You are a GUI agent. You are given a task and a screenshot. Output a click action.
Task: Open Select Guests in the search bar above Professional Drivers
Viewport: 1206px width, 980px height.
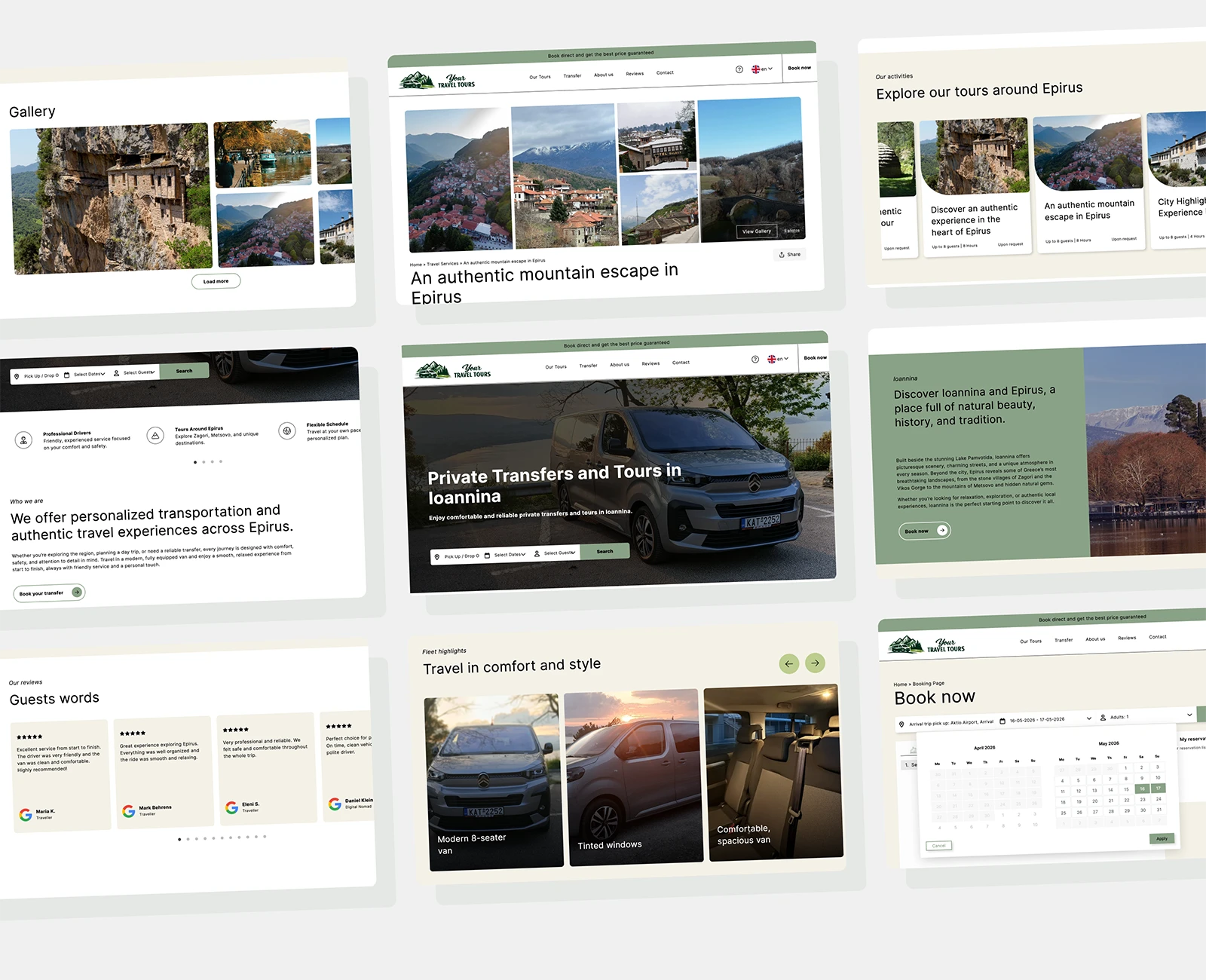(x=139, y=372)
